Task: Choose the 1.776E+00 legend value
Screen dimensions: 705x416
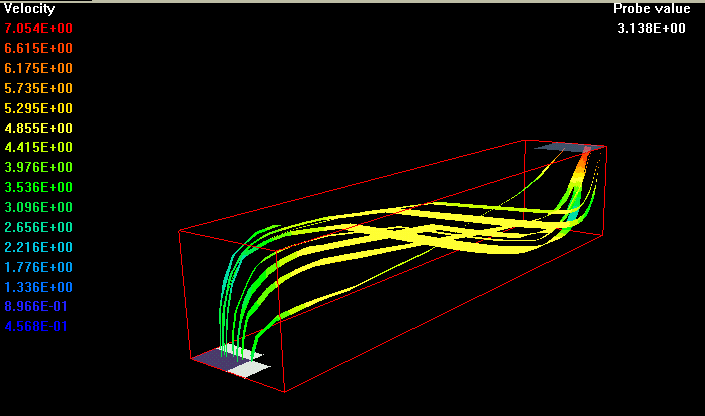Action: point(38,267)
